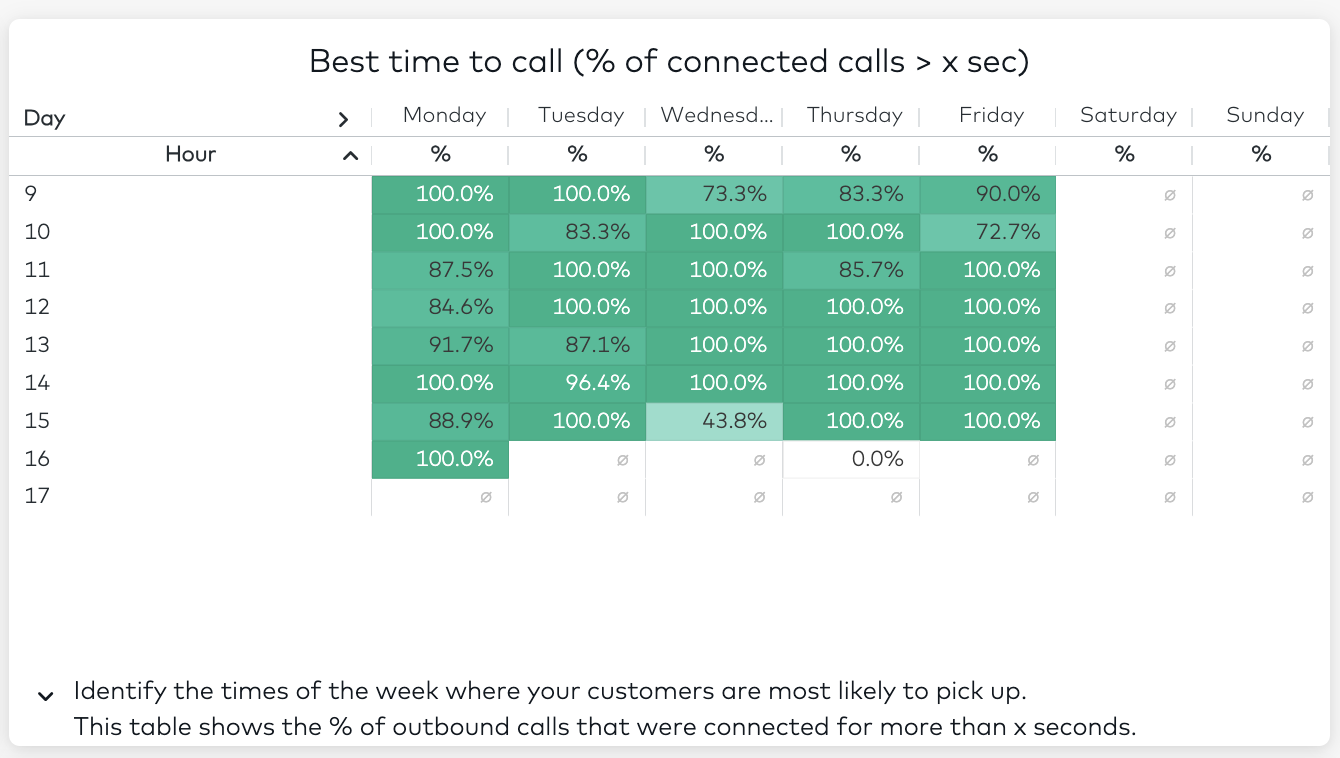Expand the Day column chevron
The width and height of the screenshot is (1340, 758).
coord(343,119)
